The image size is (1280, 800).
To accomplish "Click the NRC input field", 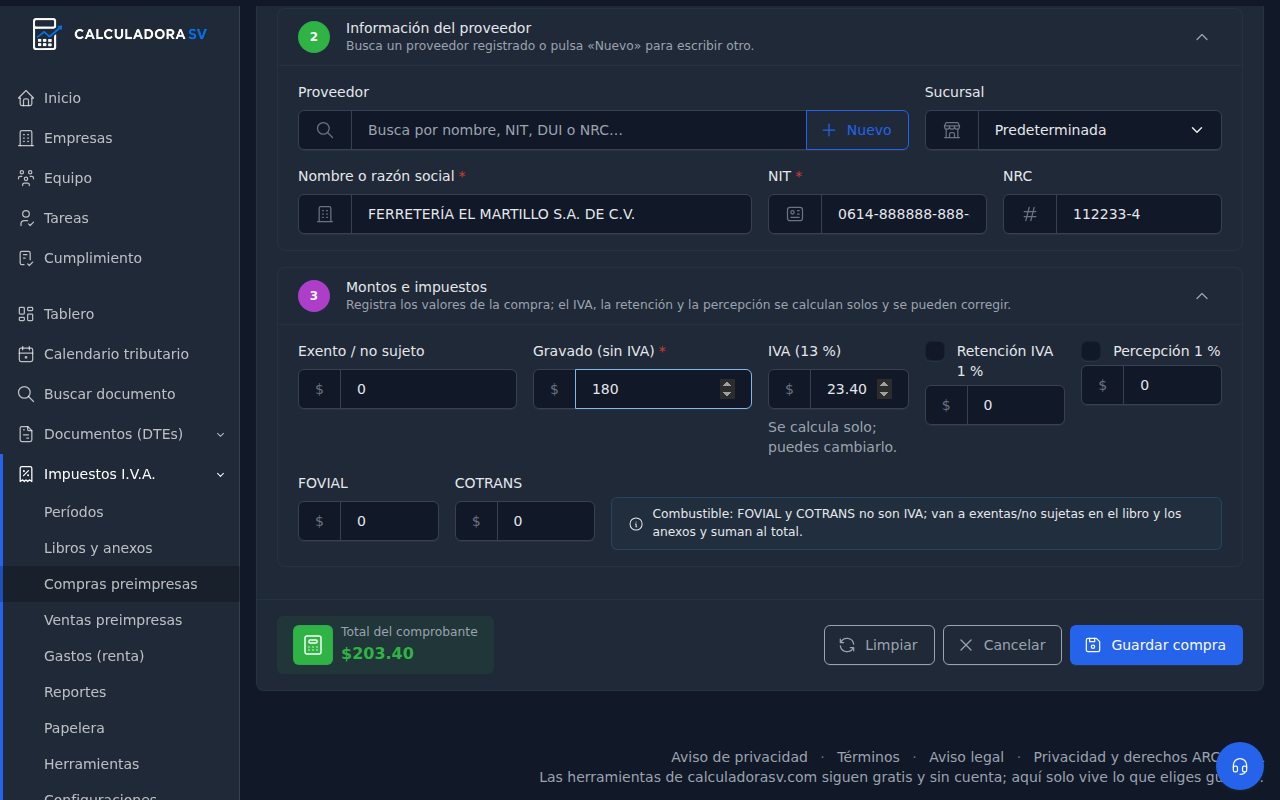I will click(1139, 214).
